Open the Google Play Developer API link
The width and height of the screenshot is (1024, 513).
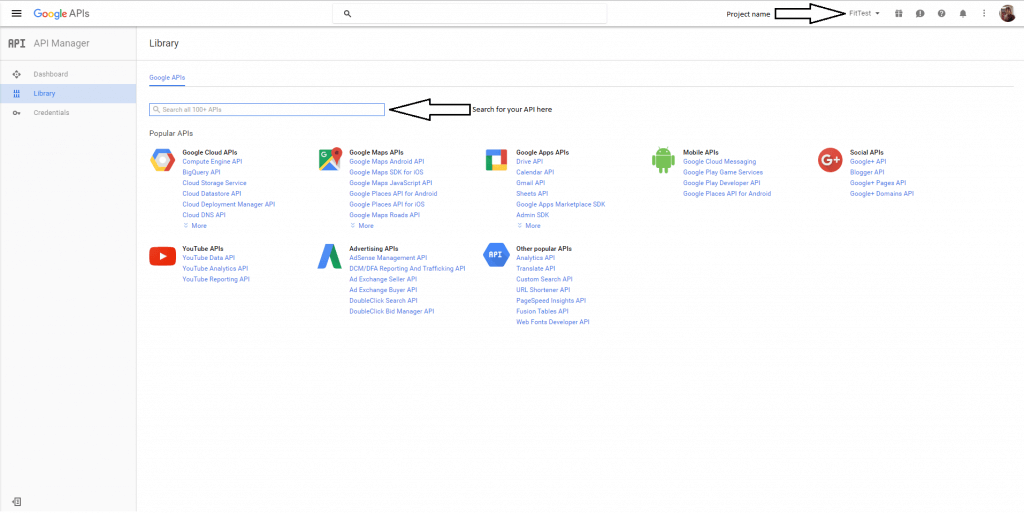721,183
